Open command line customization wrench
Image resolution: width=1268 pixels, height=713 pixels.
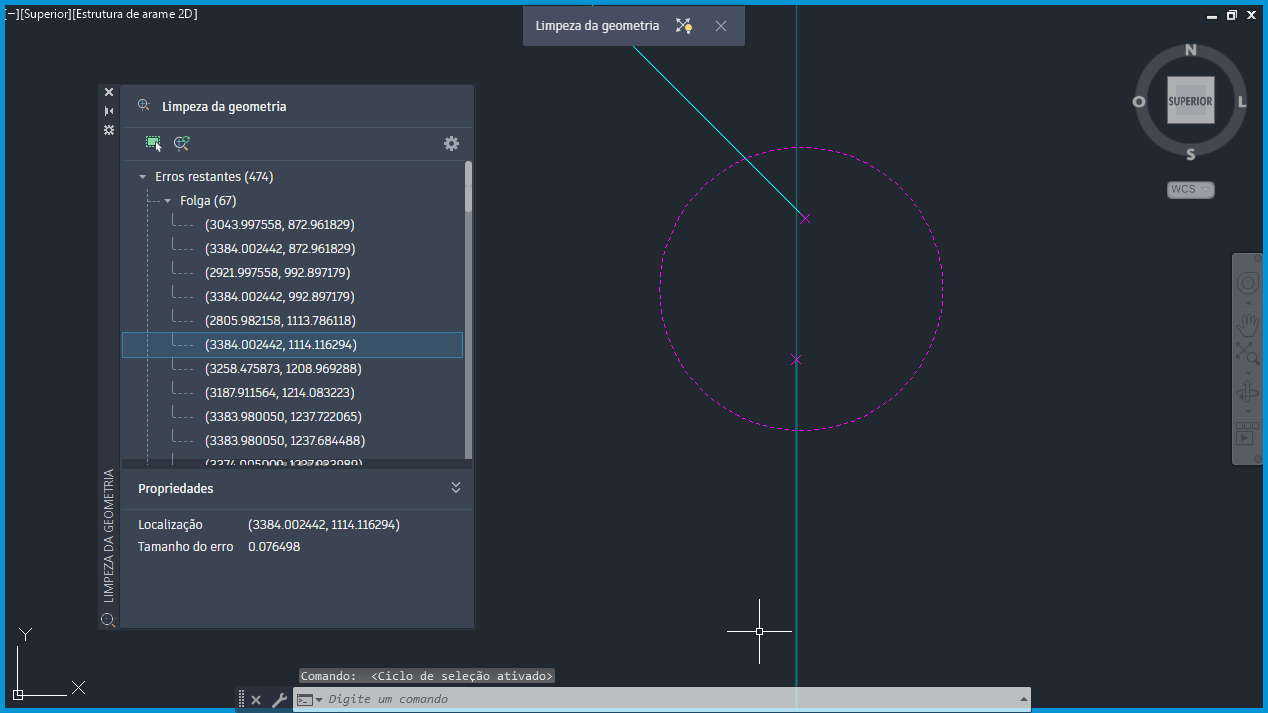(279, 700)
